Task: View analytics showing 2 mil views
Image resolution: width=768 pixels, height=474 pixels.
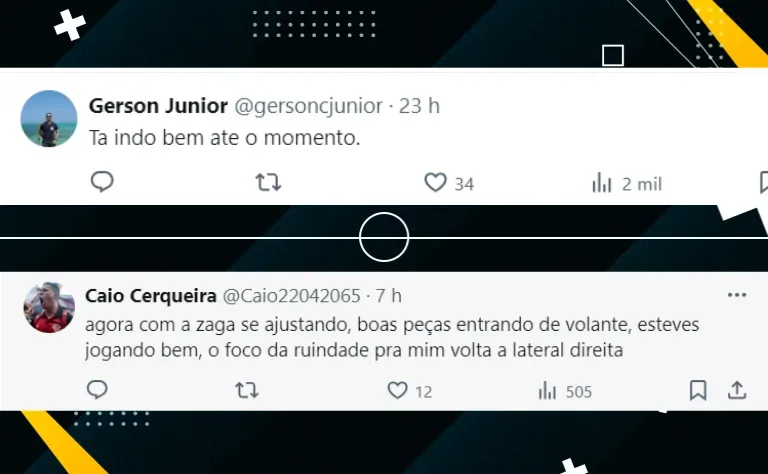Action: click(x=626, y=184)
